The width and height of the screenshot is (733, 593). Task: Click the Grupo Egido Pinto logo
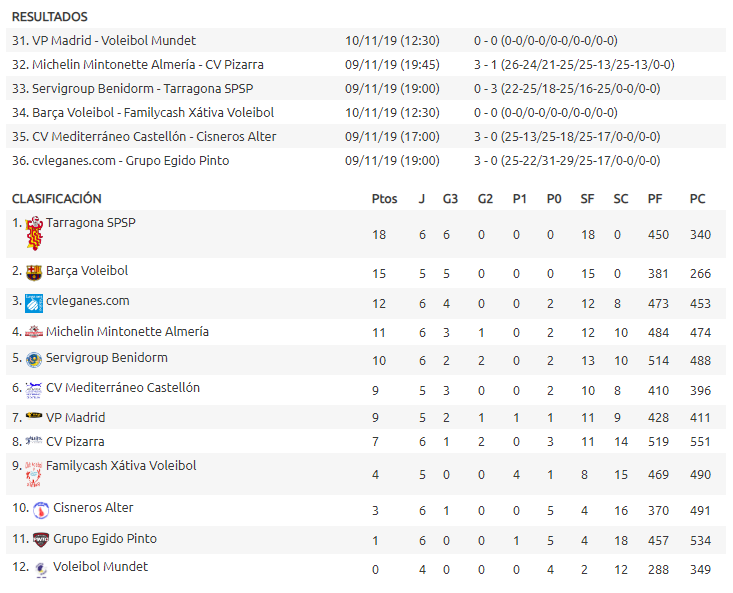tap(41, 540)
